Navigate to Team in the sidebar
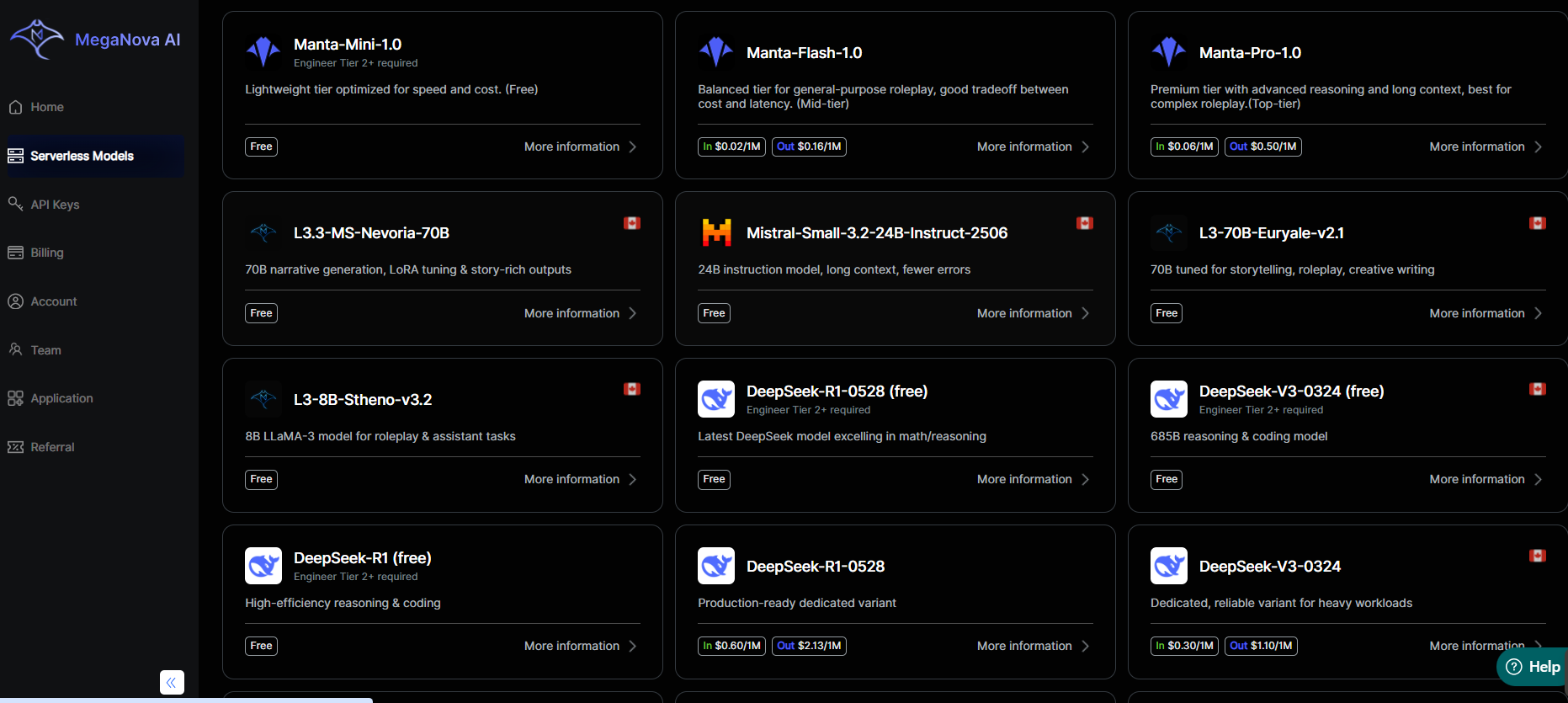 45,350
